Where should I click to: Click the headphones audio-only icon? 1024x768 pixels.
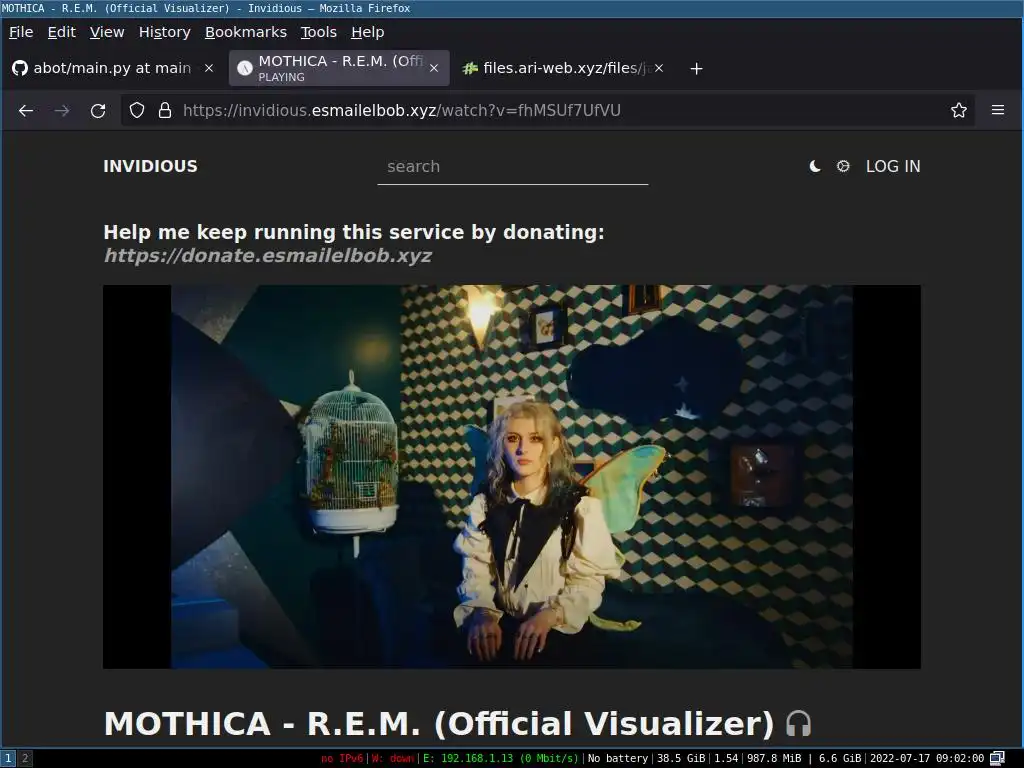[798, 724]
